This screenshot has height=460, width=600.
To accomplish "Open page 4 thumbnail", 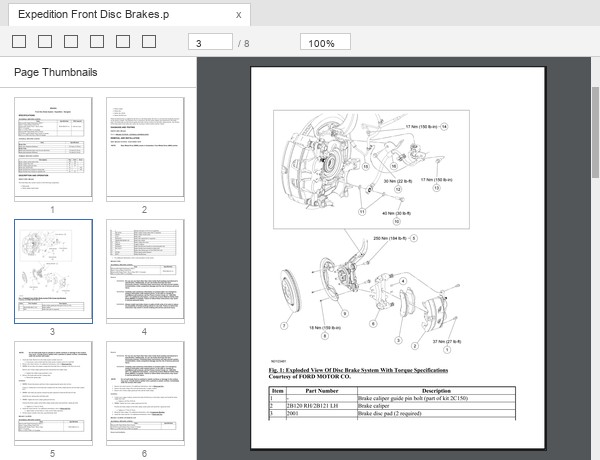I will (145, 271).
